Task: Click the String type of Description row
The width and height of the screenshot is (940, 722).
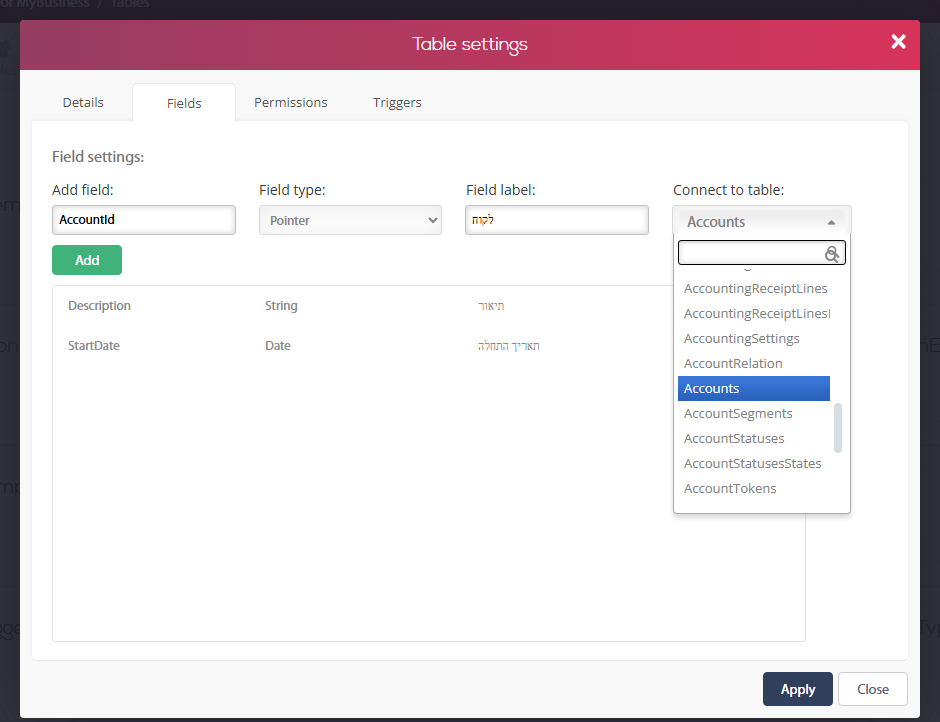Action: 281,306
